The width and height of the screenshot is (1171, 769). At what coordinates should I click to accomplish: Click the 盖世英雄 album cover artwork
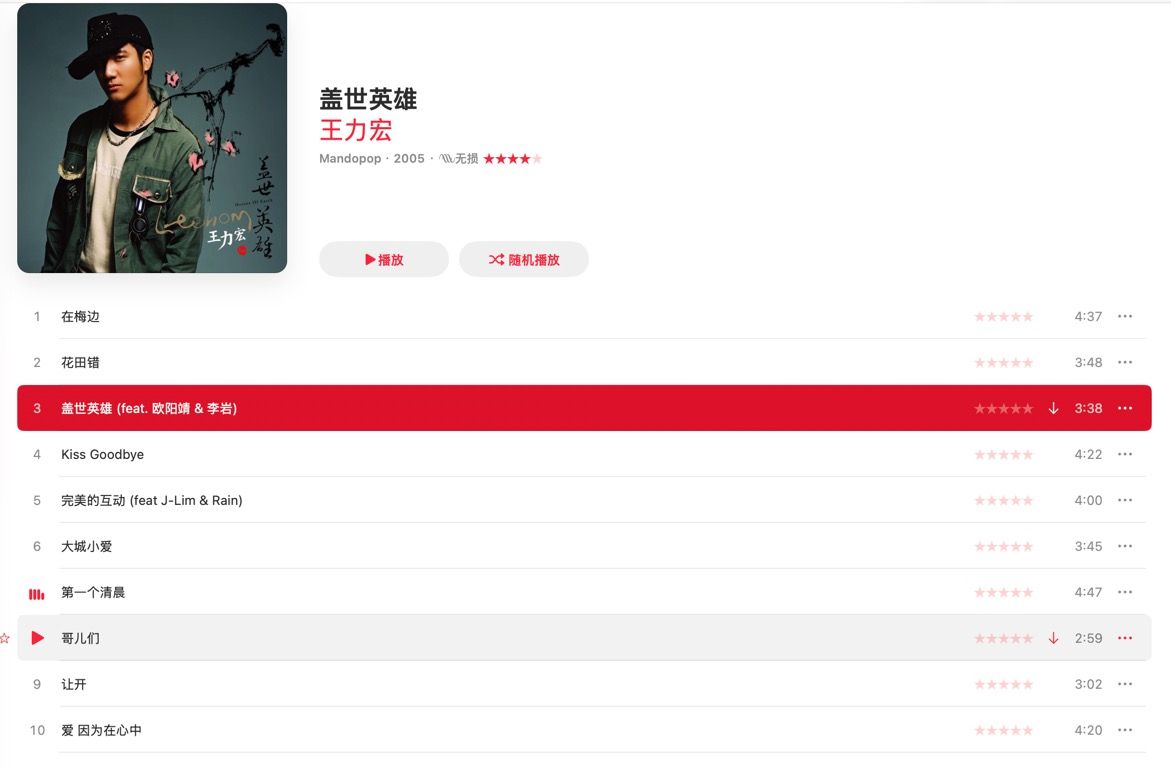coord(152,138)
